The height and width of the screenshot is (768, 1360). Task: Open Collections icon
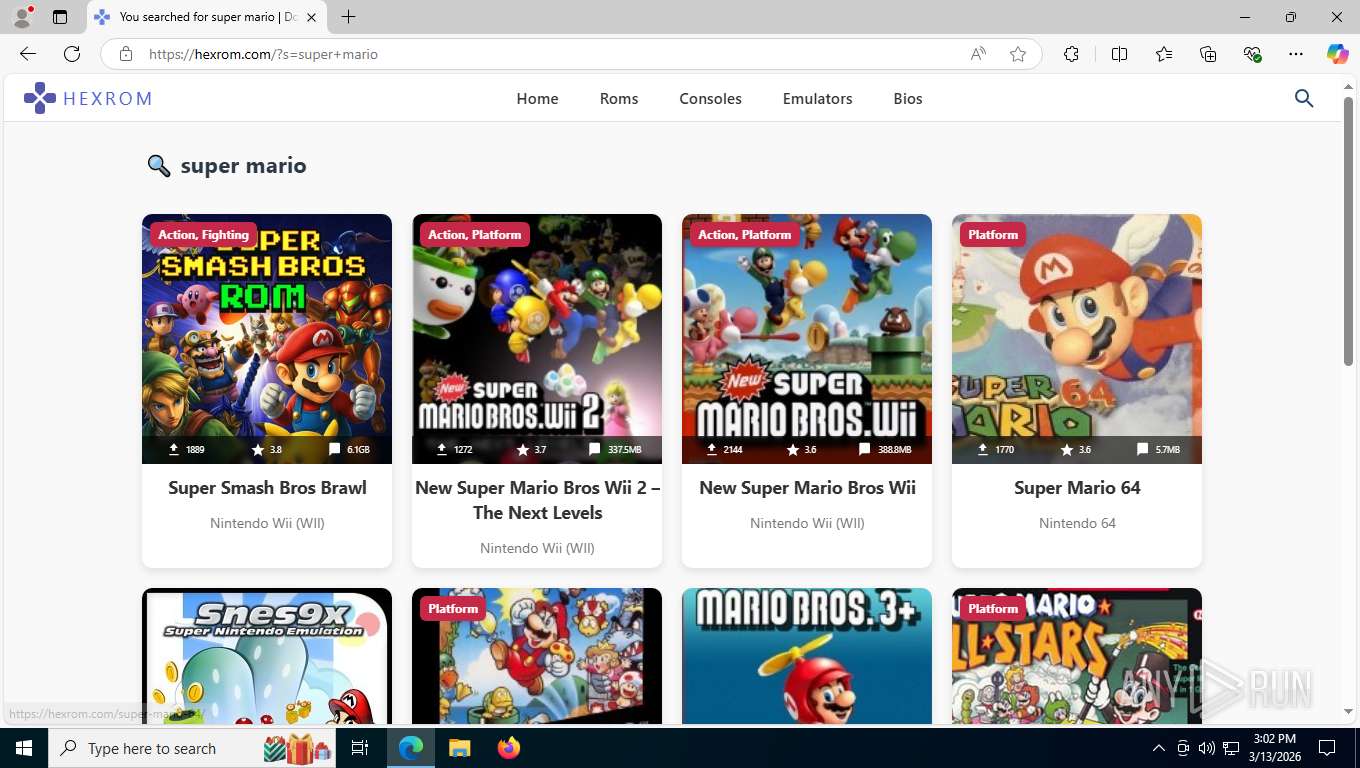[1208, 54]
